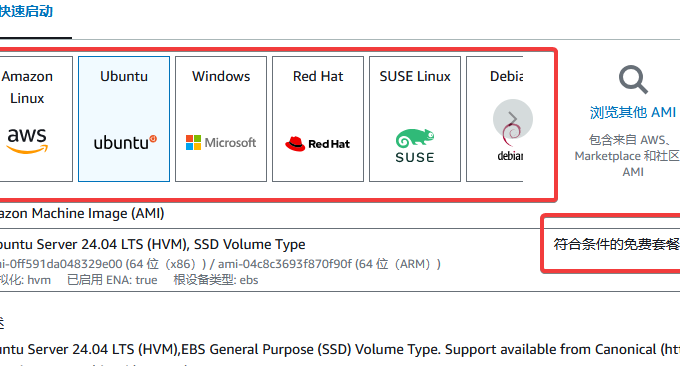
Task: Click the Microsoft logo icon
Action: pyautogui.click(x=221, y=143)
